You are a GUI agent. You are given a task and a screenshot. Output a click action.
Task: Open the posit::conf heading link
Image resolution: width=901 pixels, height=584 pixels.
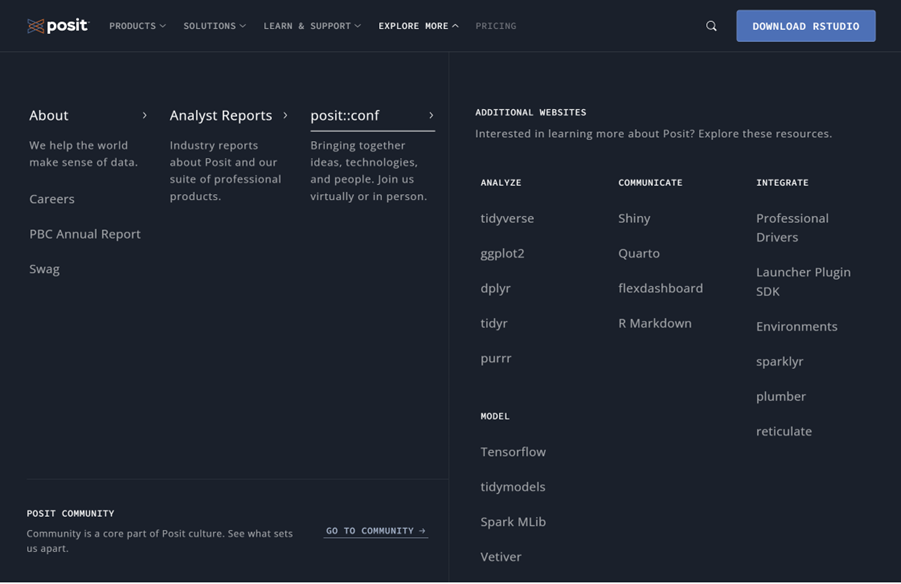[x=345, y=116]
